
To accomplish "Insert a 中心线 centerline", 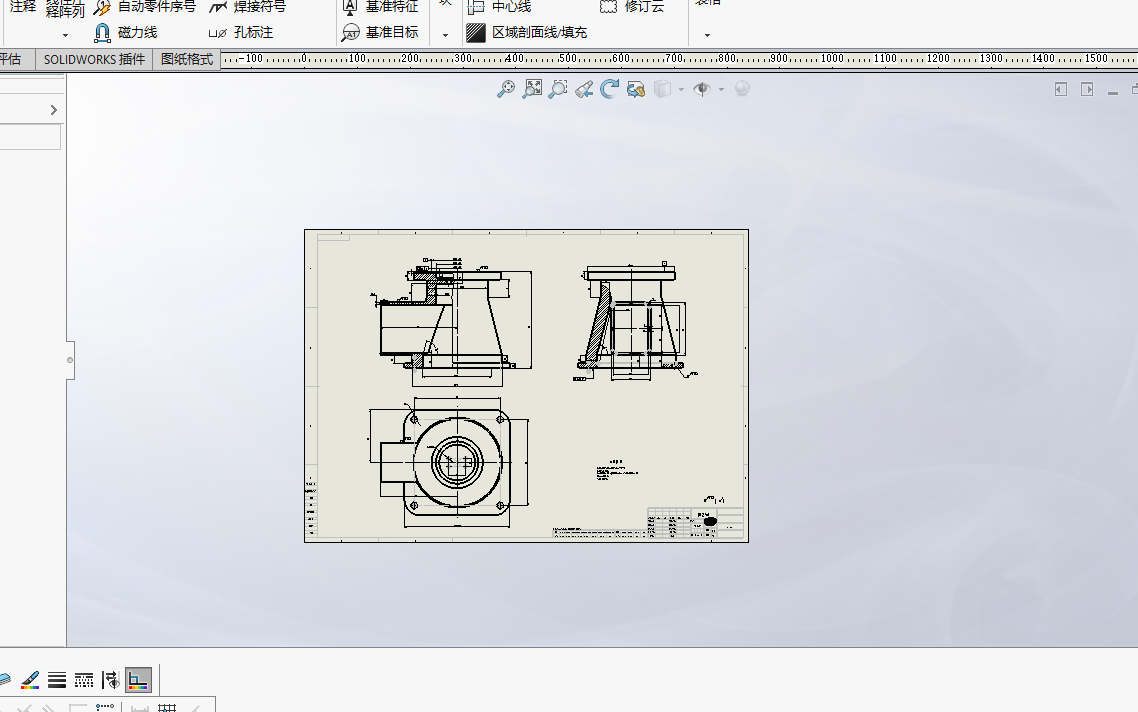I will tap(499, 7).
